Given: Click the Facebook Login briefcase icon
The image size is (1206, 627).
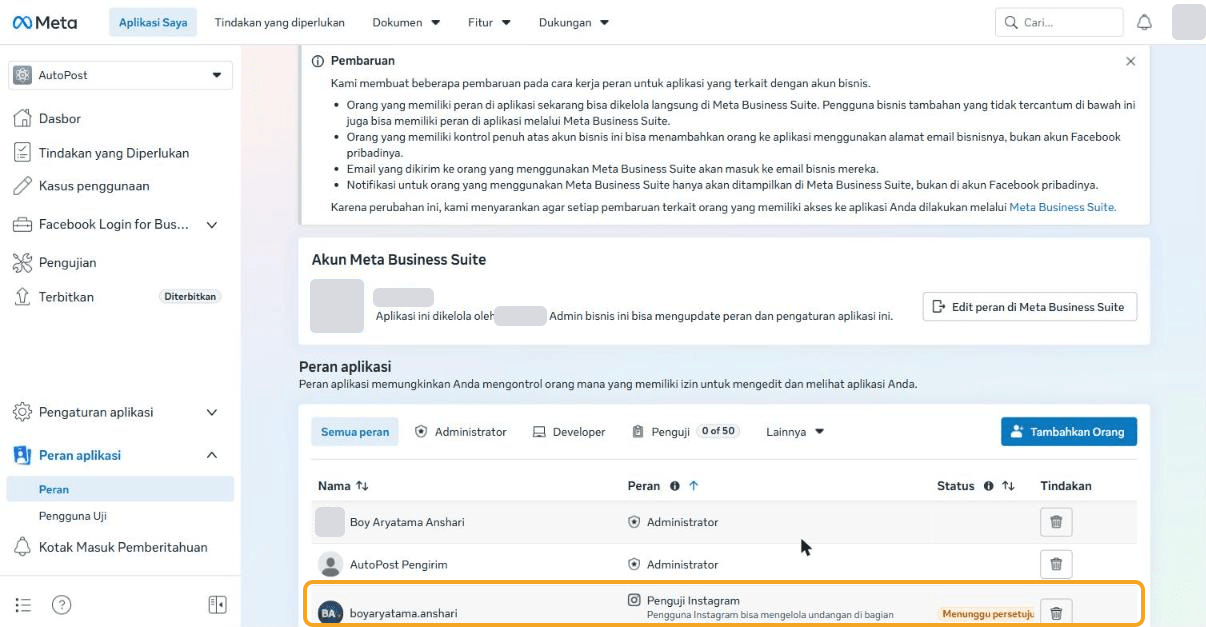Looking at the screenshot, I should [22, 225].
